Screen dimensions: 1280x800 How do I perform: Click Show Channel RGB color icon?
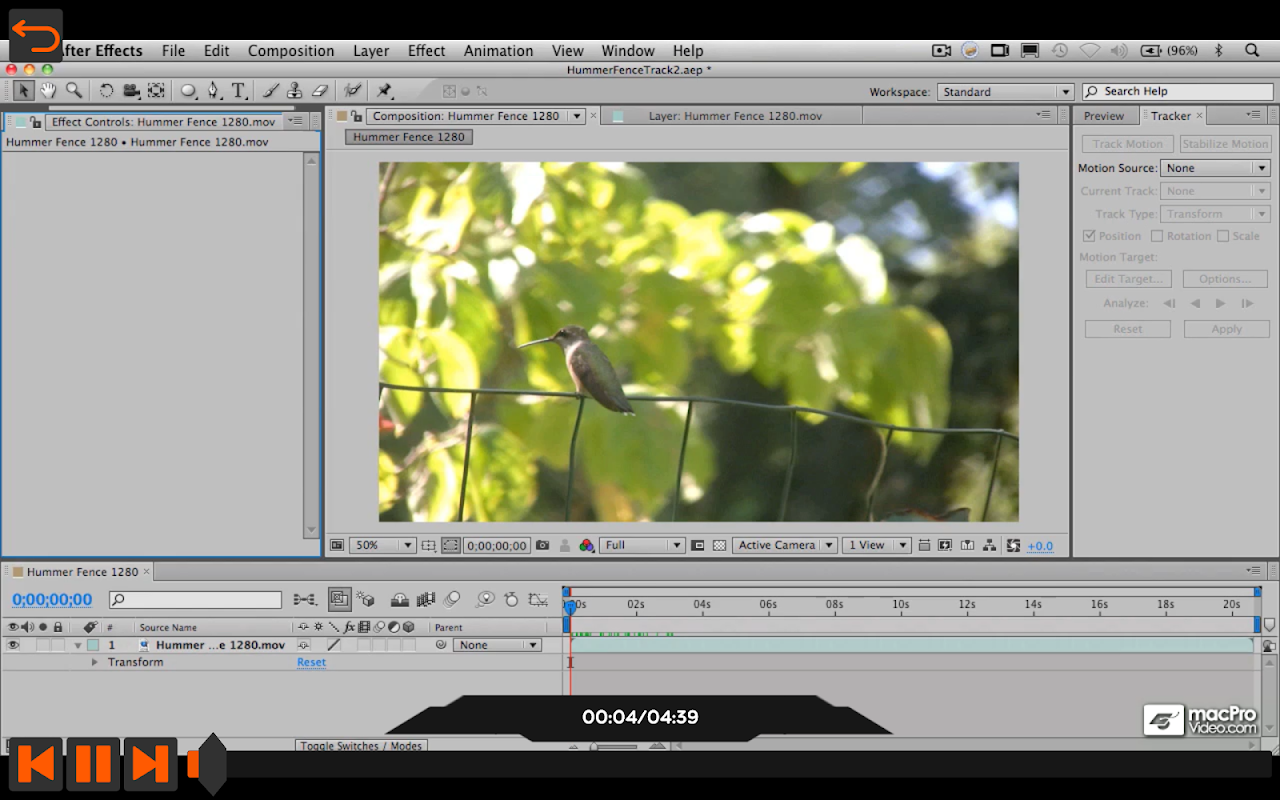[587, 546]
